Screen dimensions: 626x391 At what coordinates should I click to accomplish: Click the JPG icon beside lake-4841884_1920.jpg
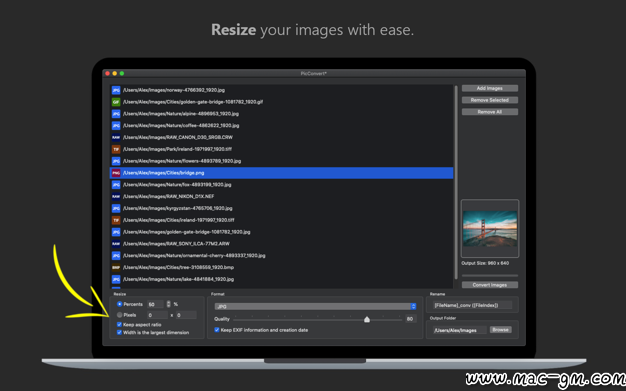[x=116, y=279]
